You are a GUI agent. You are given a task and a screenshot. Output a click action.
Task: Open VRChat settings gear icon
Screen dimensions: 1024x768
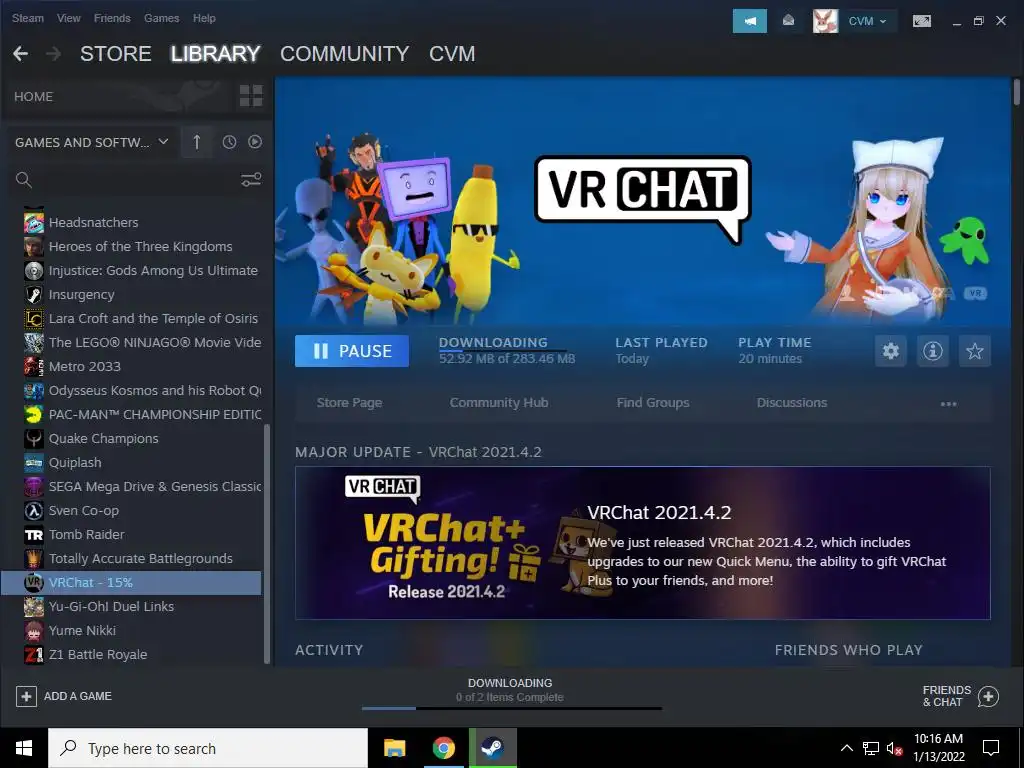891,351
